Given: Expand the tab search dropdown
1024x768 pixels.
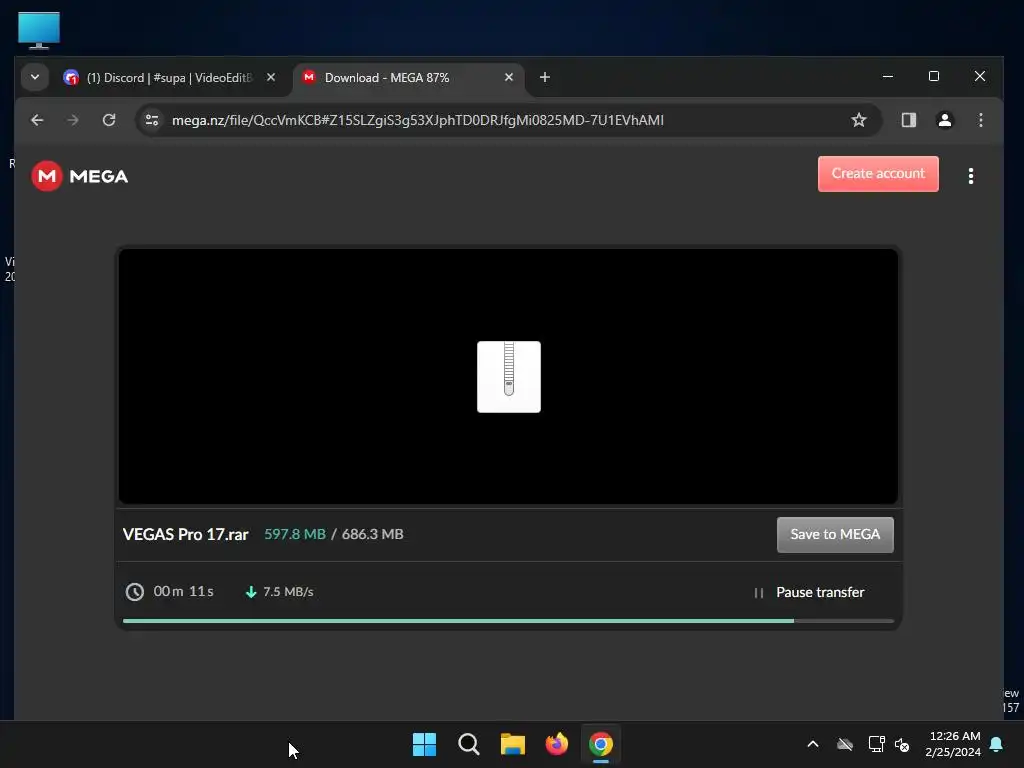Looking at the screenshot, I should [x=35, y=77].
